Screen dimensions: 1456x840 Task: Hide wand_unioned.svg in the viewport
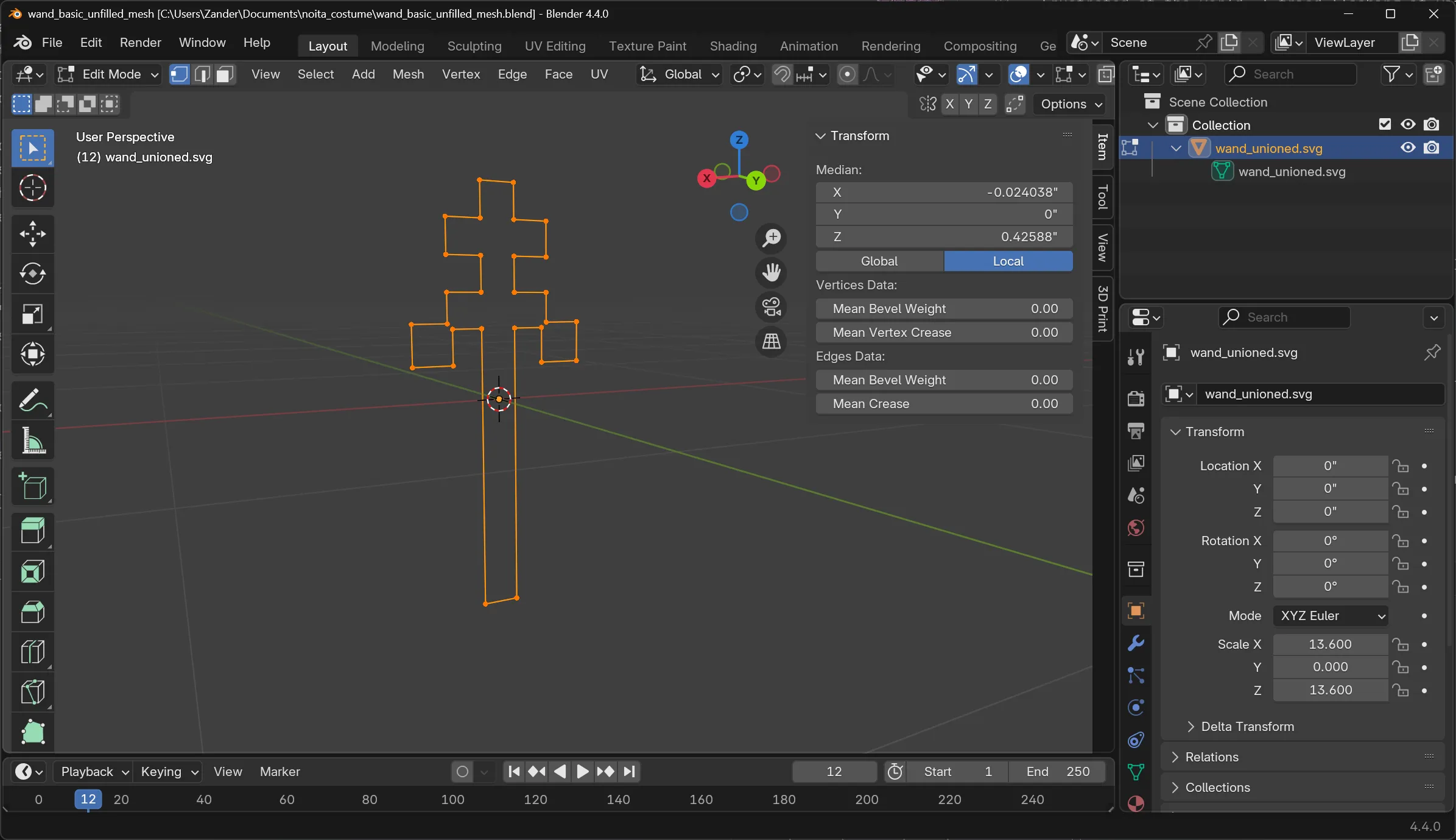click(x=1407, y=147)
